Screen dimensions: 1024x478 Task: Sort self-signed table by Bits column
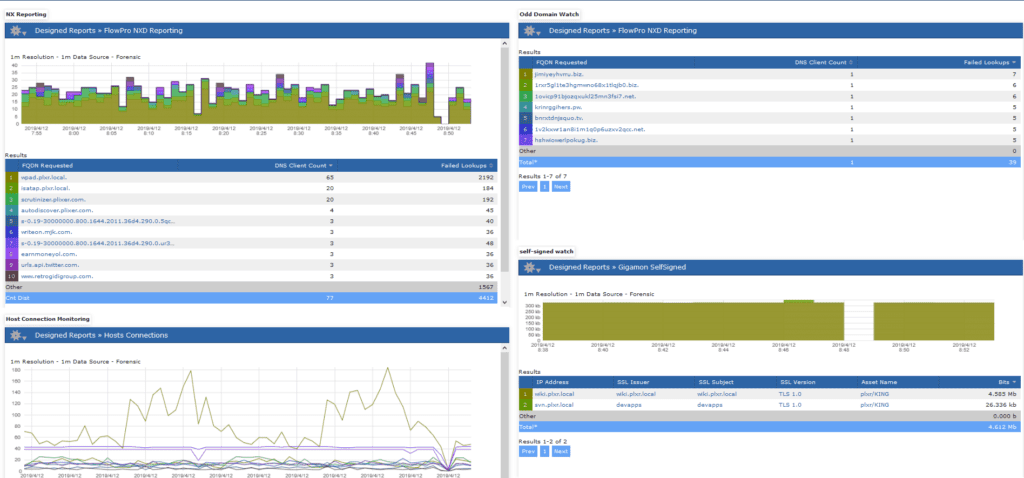click(1006, 382)
